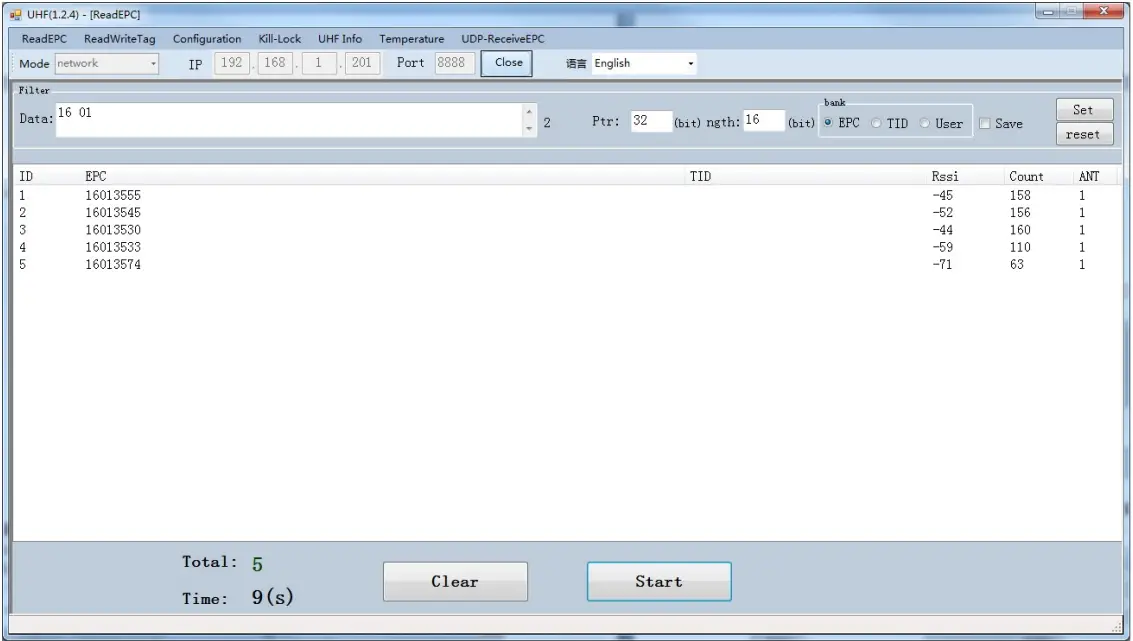
Task: Click the Rssi value -71
Action: tap(942, 265)
